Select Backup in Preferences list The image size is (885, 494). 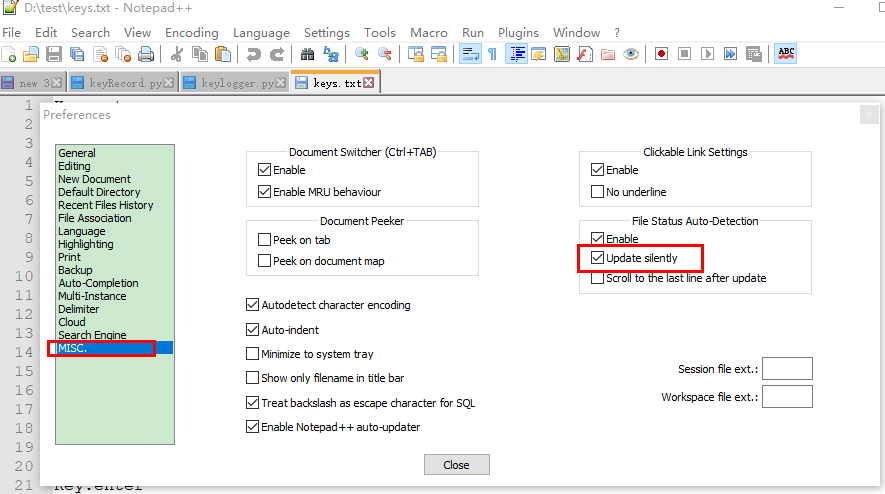(75, 270)
